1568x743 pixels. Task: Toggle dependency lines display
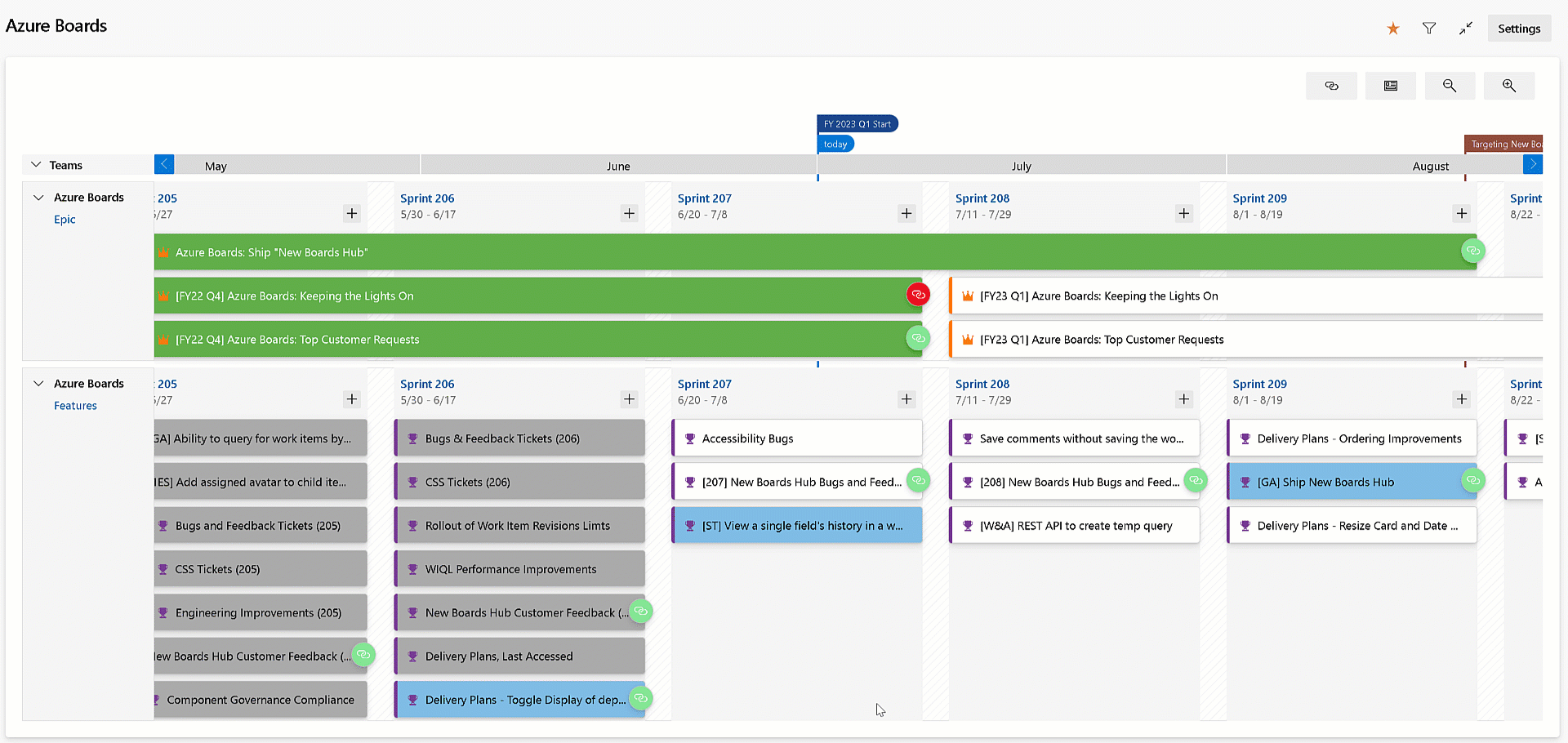[1331, 86]
